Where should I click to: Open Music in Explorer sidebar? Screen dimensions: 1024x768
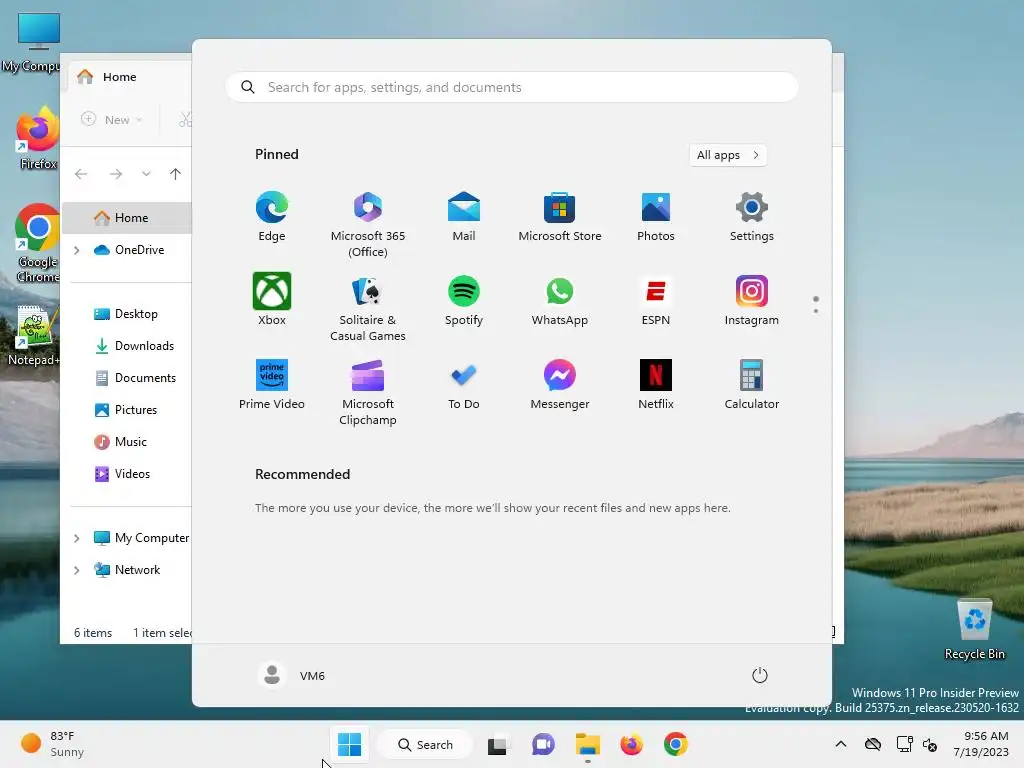click(121, 442)
